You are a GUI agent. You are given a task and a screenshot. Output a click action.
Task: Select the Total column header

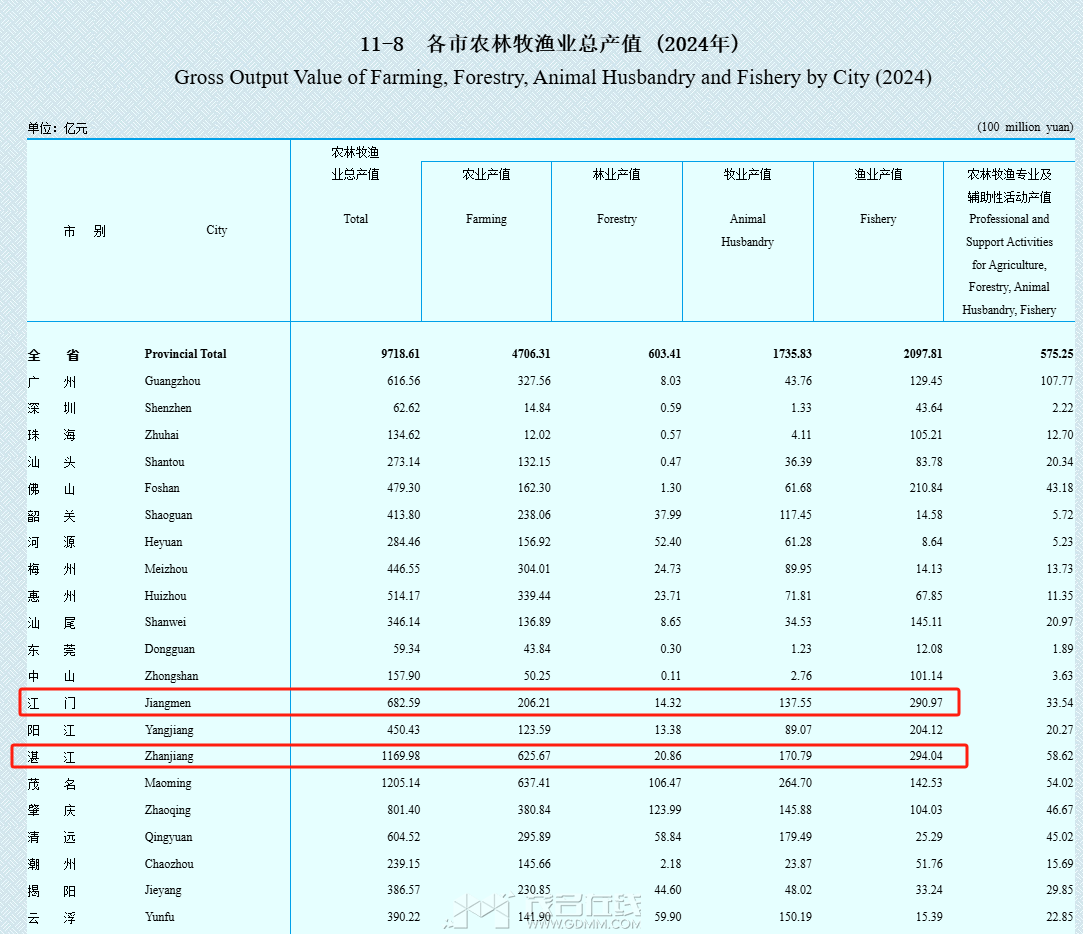(355, 219)
